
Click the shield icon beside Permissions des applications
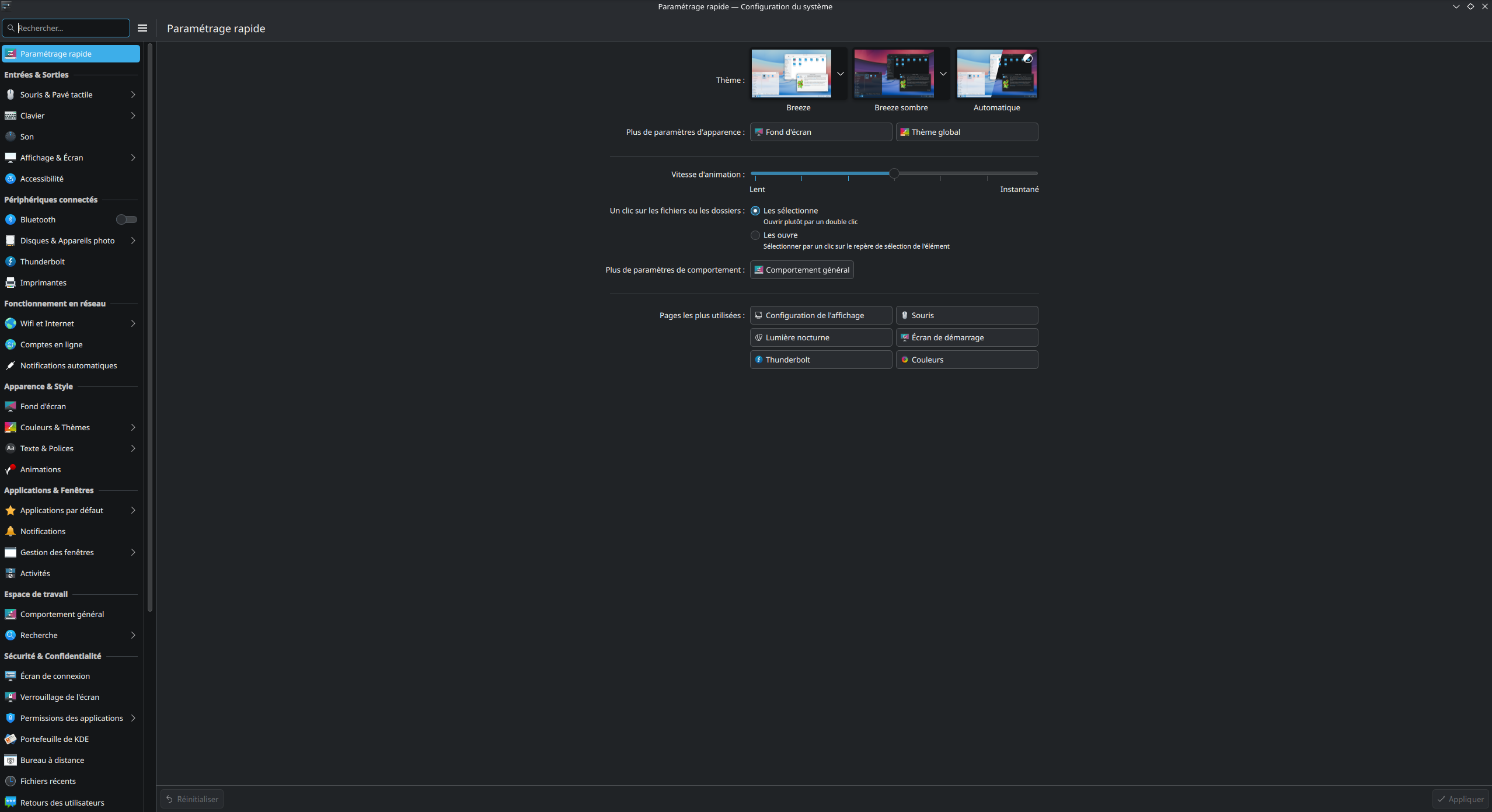[11, 718]
